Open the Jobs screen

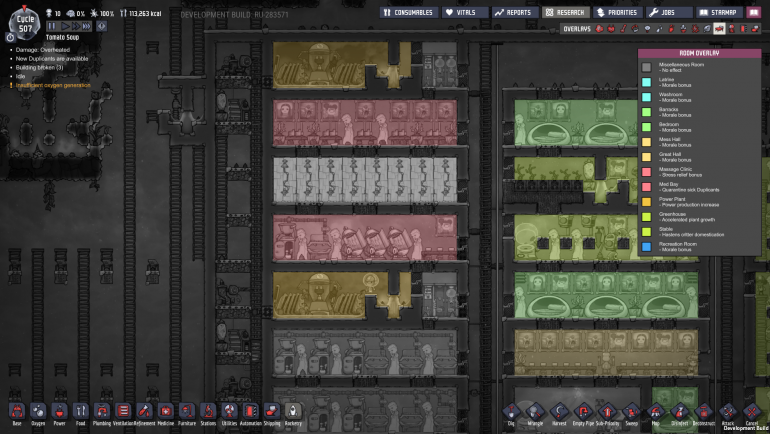point(669,12)
